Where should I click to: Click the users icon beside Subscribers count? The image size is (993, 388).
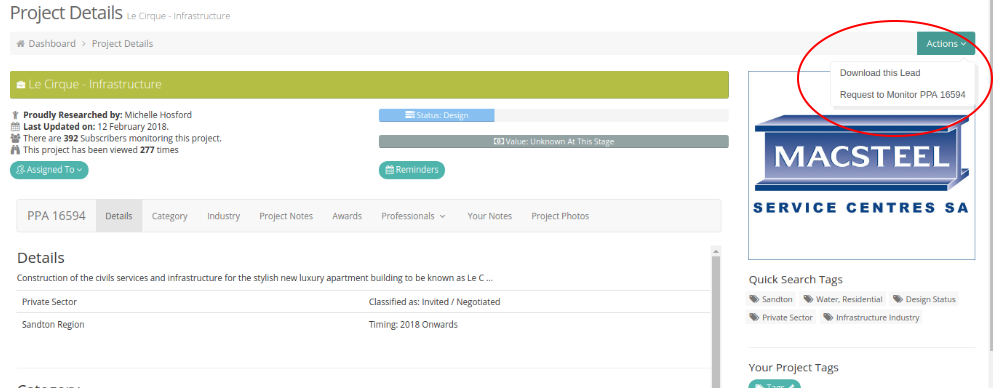tap(15, 138)
